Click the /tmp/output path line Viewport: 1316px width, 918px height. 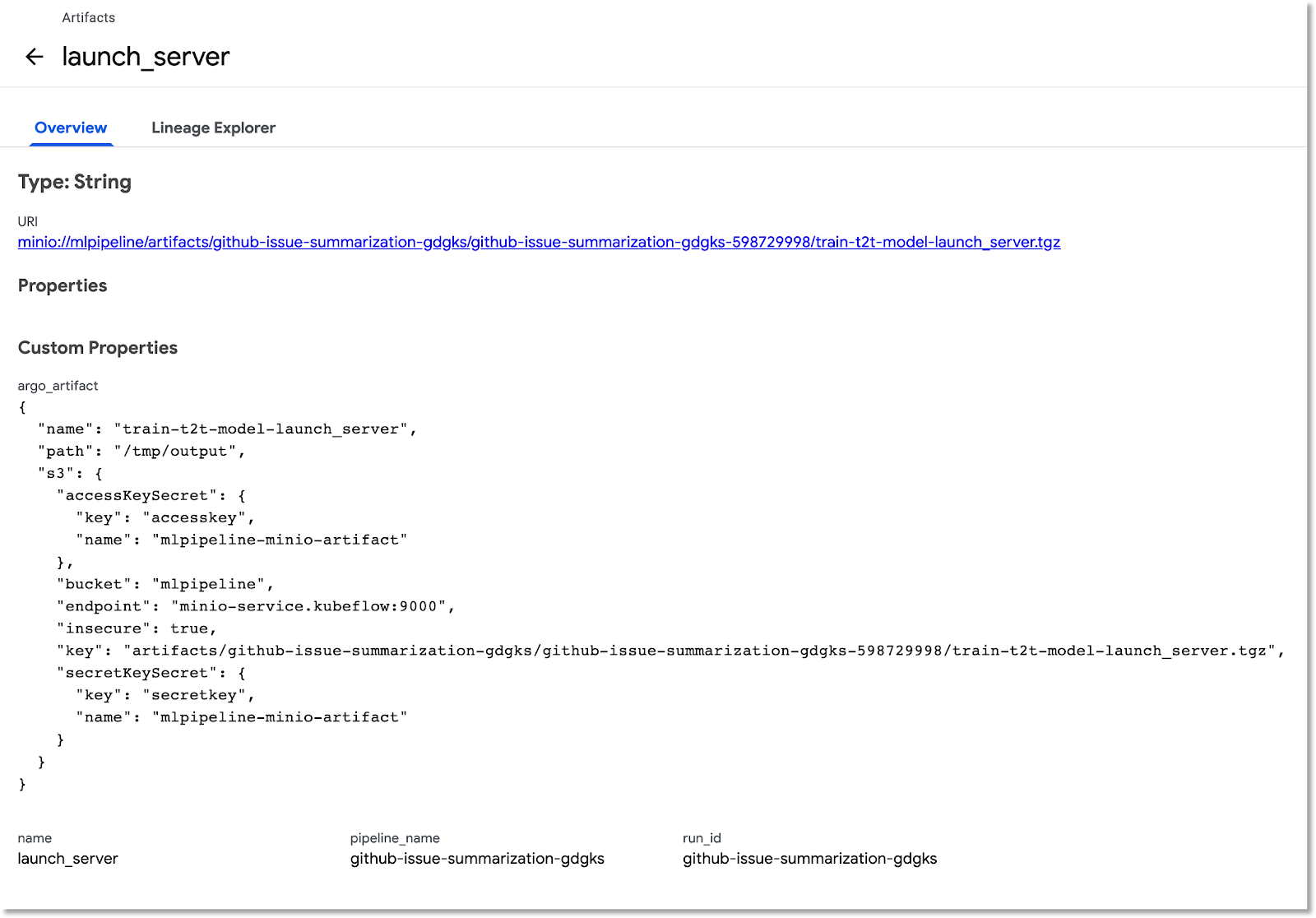click(x=141, y=451)
